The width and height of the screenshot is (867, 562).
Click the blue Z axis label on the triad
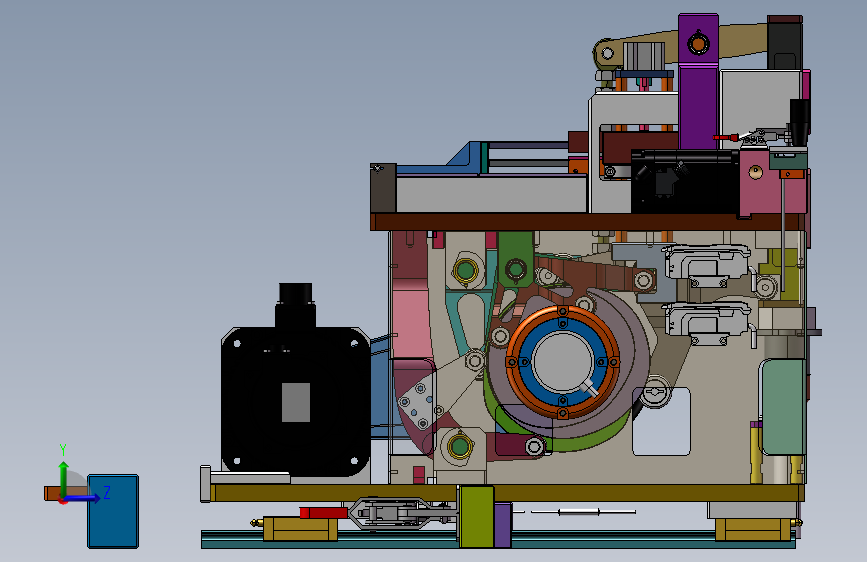pos(107,492)
